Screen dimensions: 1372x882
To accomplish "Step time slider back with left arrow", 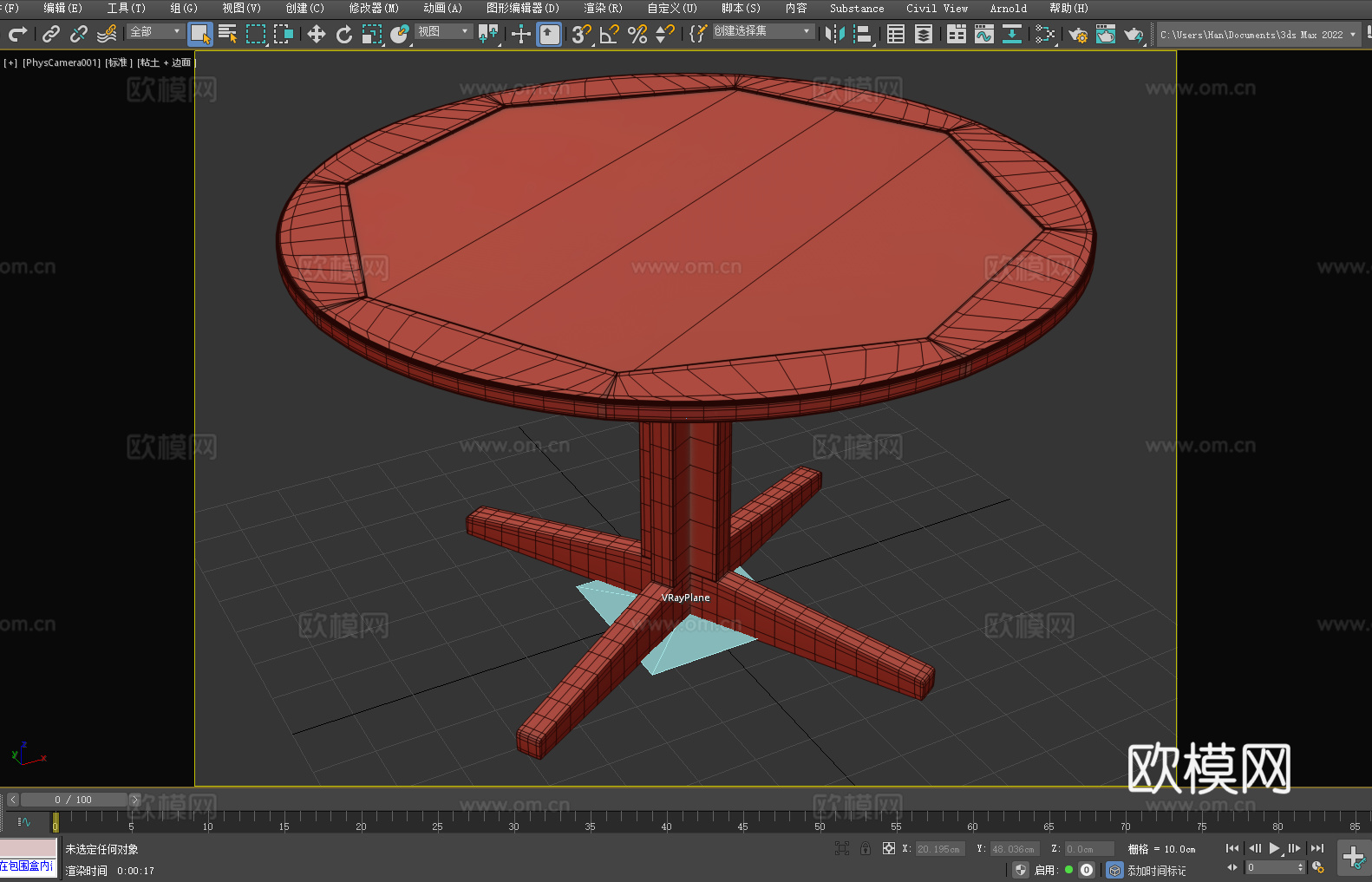I will pos(13,800).
